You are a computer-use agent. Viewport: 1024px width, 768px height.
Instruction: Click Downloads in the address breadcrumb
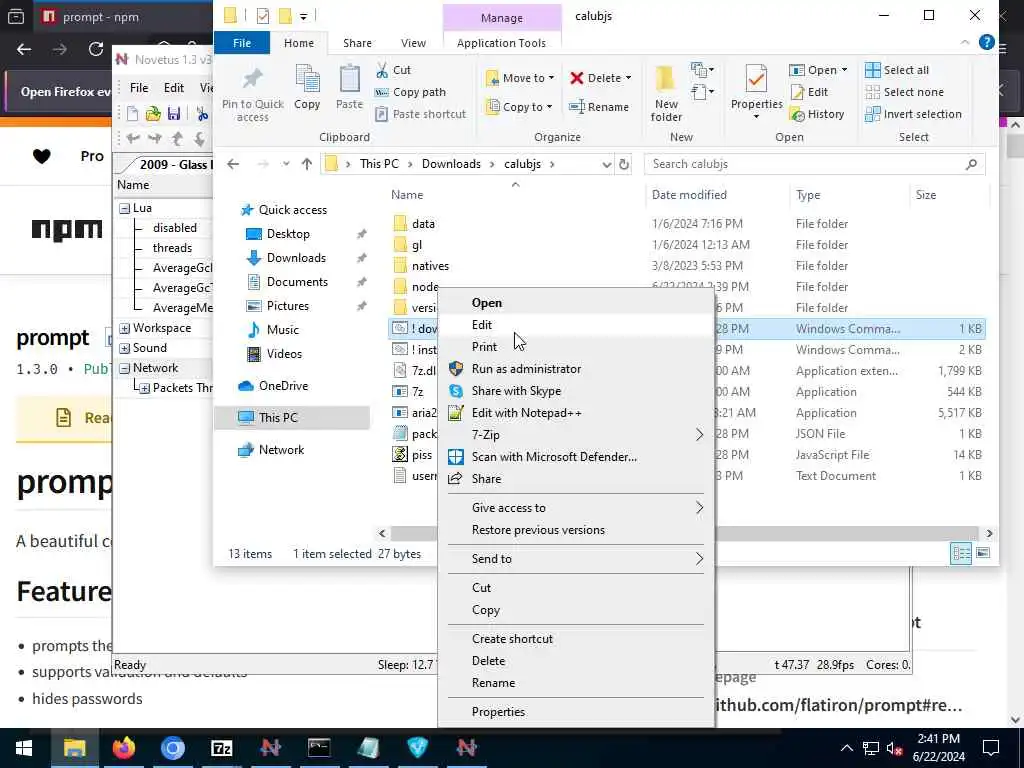coord(451,165)
